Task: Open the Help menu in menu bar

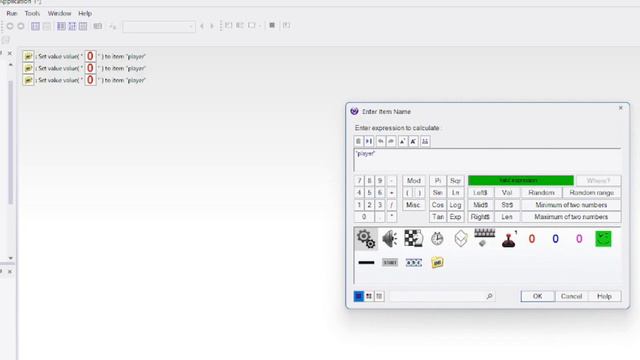Action: point(85,13)
